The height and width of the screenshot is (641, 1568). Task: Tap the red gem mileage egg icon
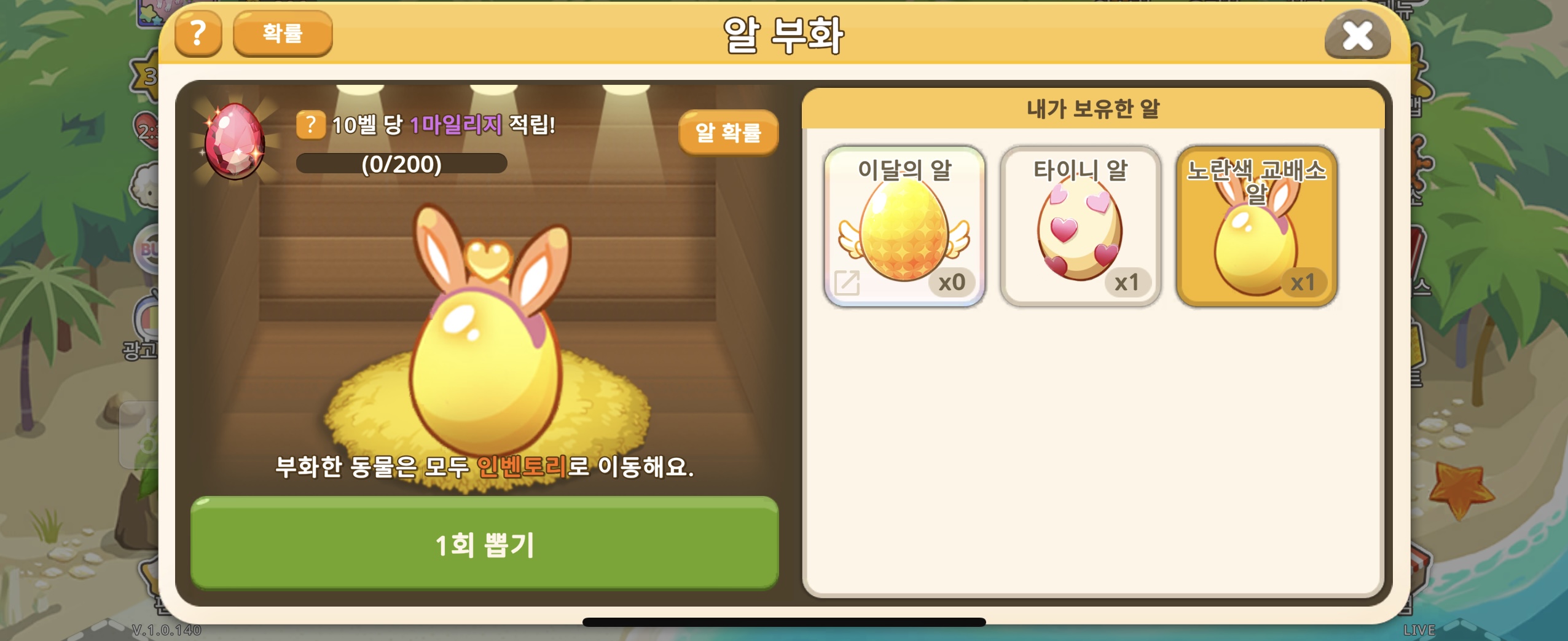coord(235,141)
